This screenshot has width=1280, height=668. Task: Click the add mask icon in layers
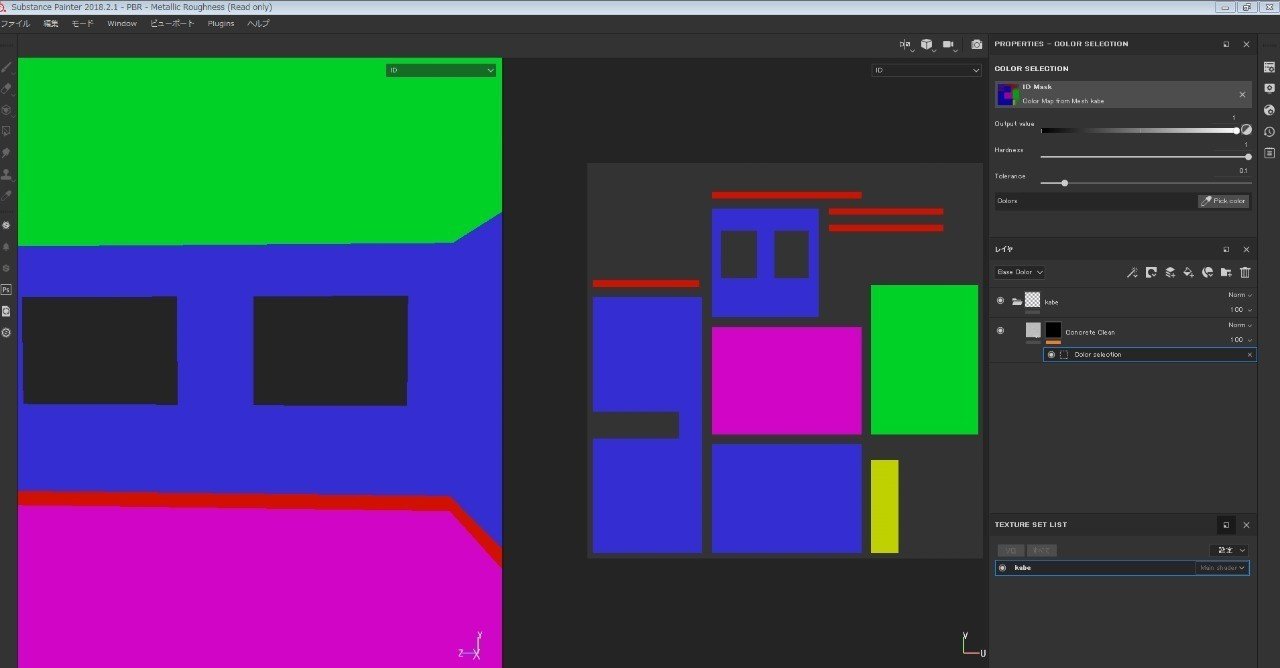pyautogui.click(x=1151, y=272)
